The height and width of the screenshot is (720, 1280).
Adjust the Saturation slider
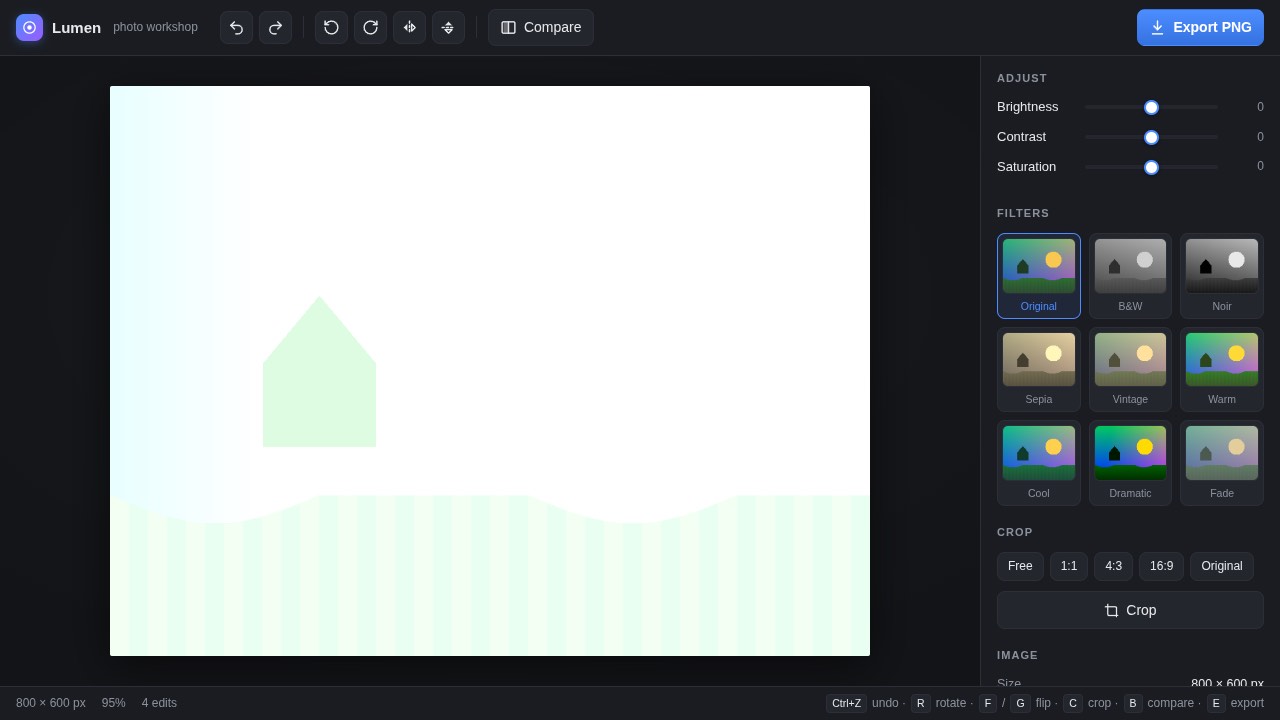1151,167
